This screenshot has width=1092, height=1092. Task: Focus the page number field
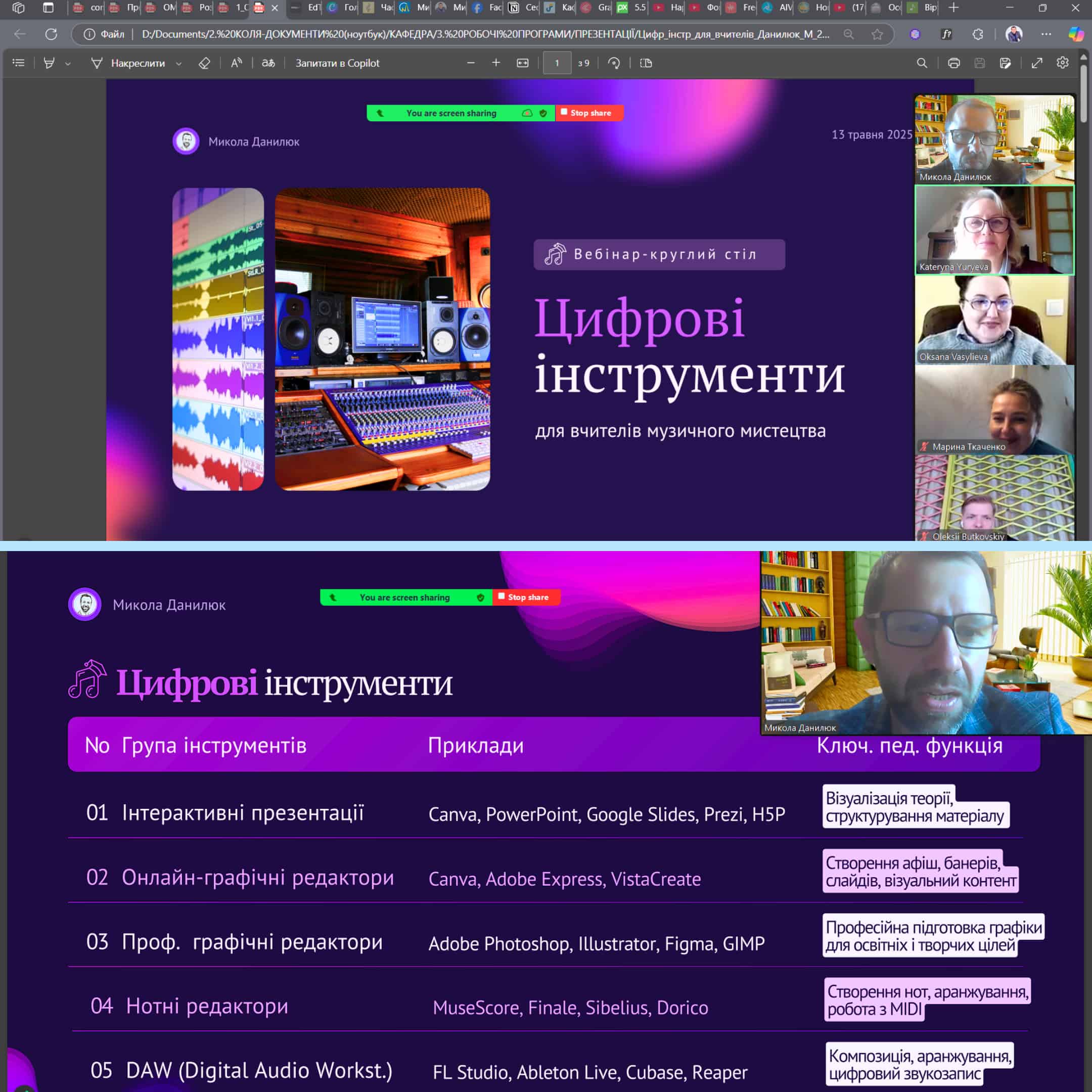tap(557, 63)
